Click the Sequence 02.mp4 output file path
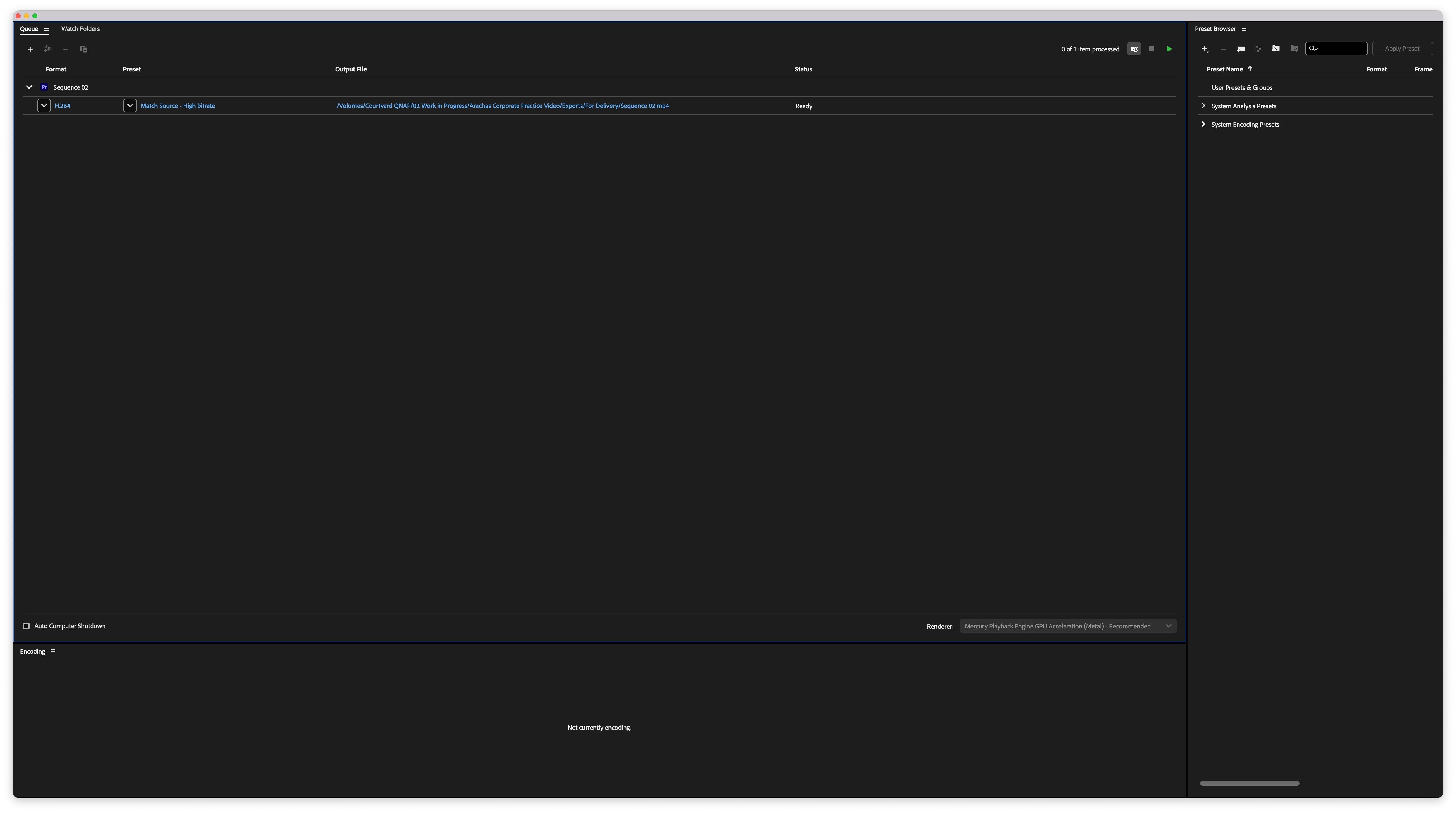This screenshot has height=813, width=1456. (x=503, y=106)
